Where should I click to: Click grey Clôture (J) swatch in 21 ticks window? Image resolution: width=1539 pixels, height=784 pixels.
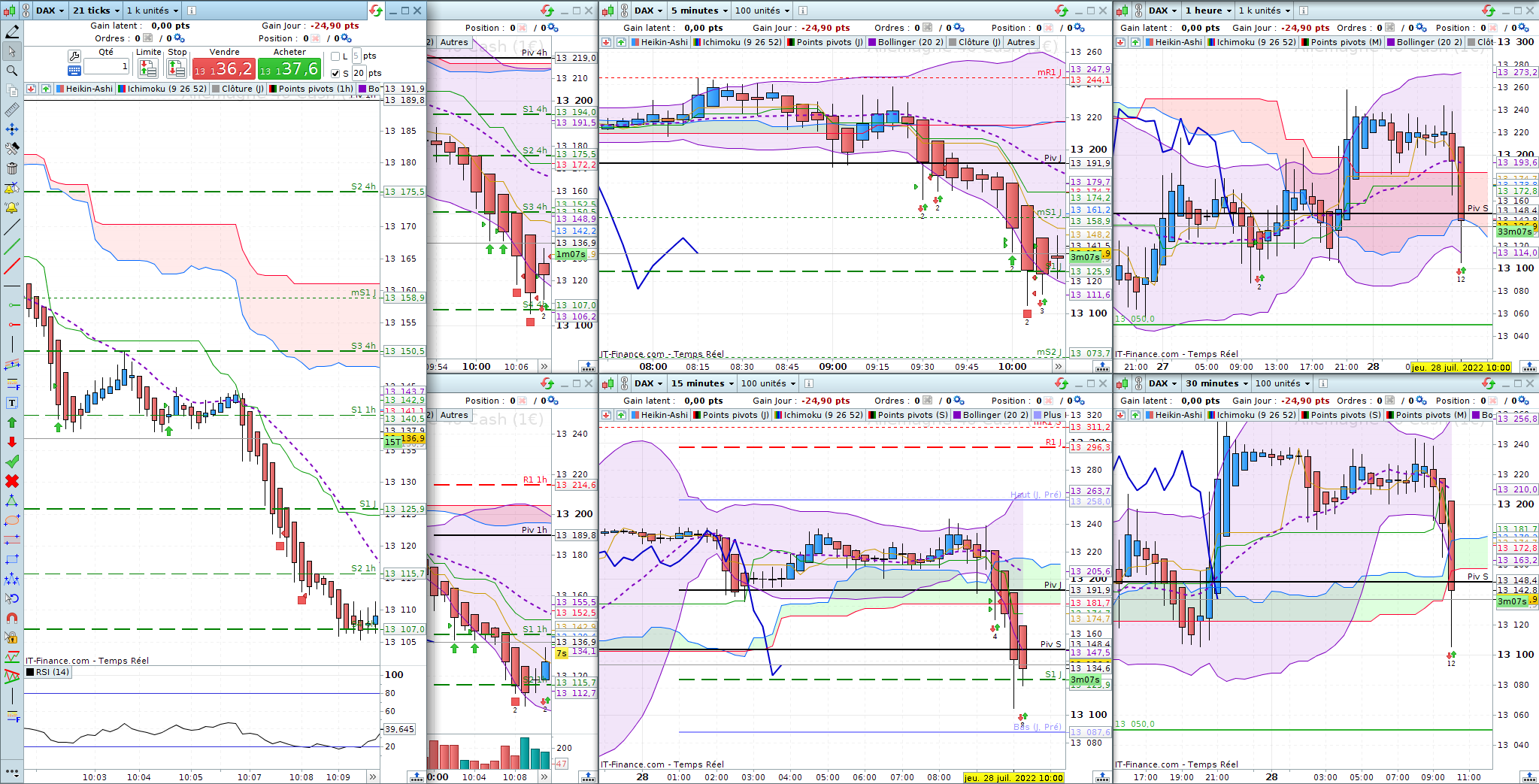(217, 89)
